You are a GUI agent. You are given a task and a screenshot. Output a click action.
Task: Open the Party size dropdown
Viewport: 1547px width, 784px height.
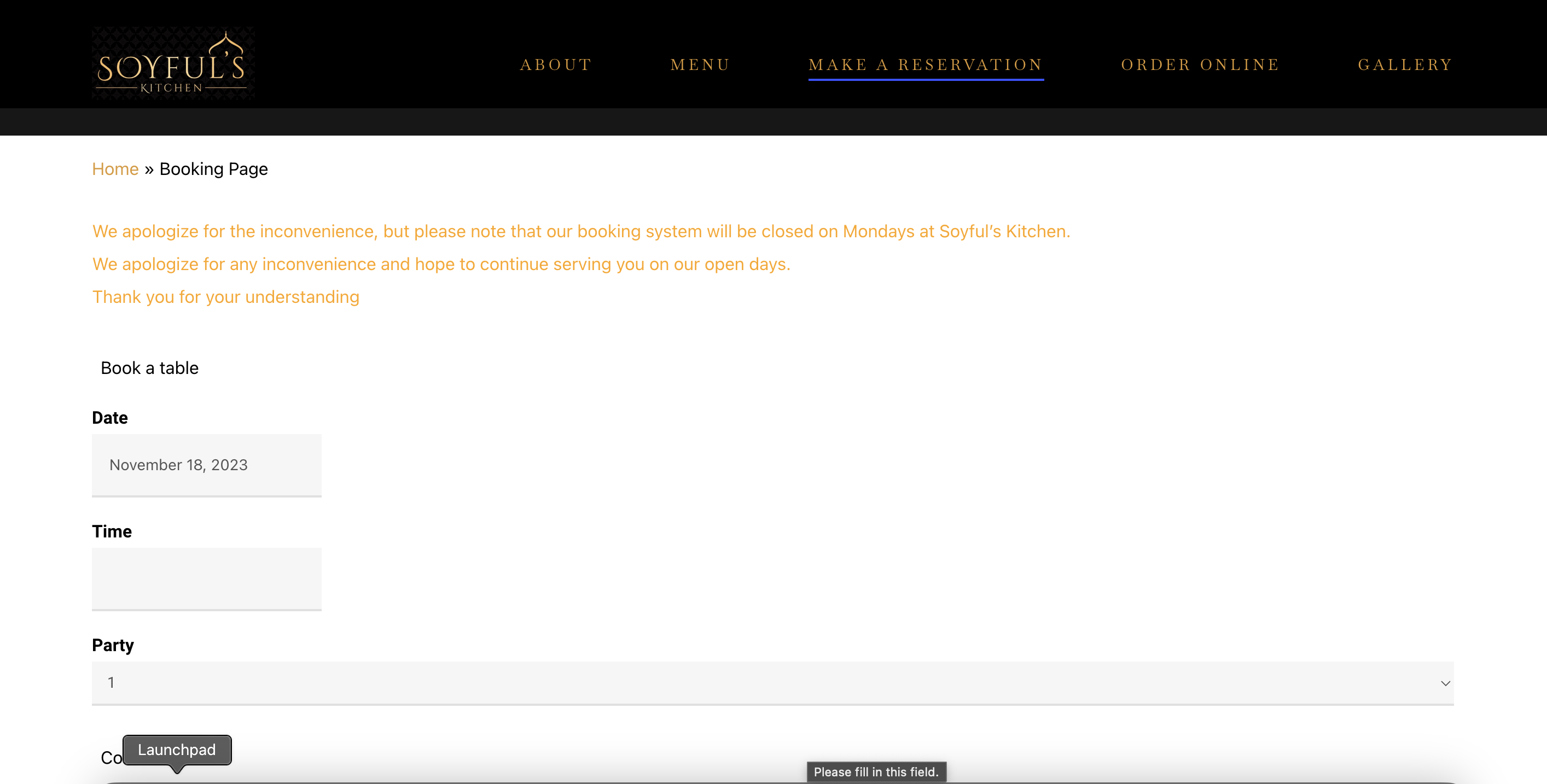click(772, 683)
